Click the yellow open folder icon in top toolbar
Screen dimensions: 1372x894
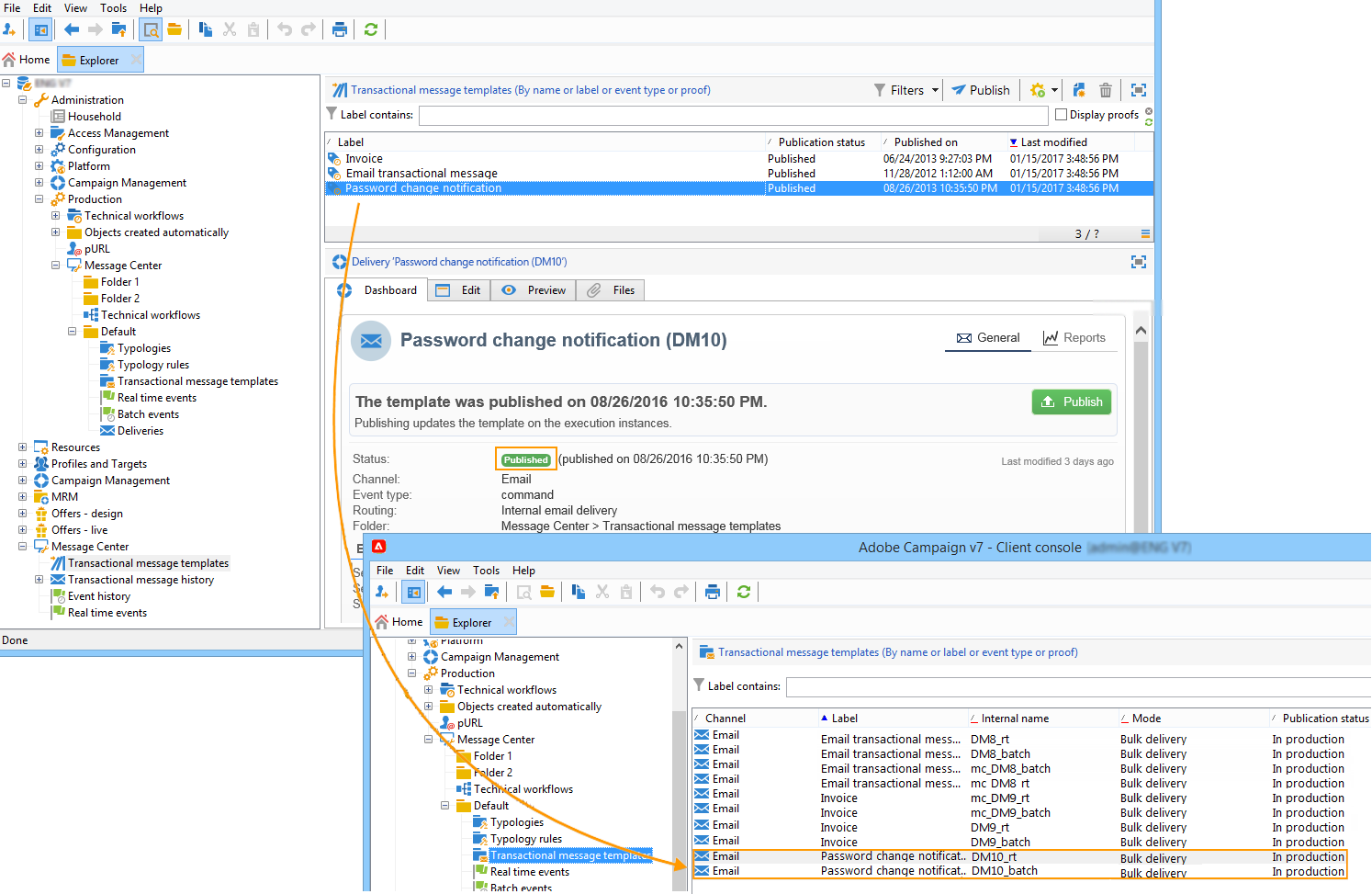pyautogui.click(x=174, y=29)
